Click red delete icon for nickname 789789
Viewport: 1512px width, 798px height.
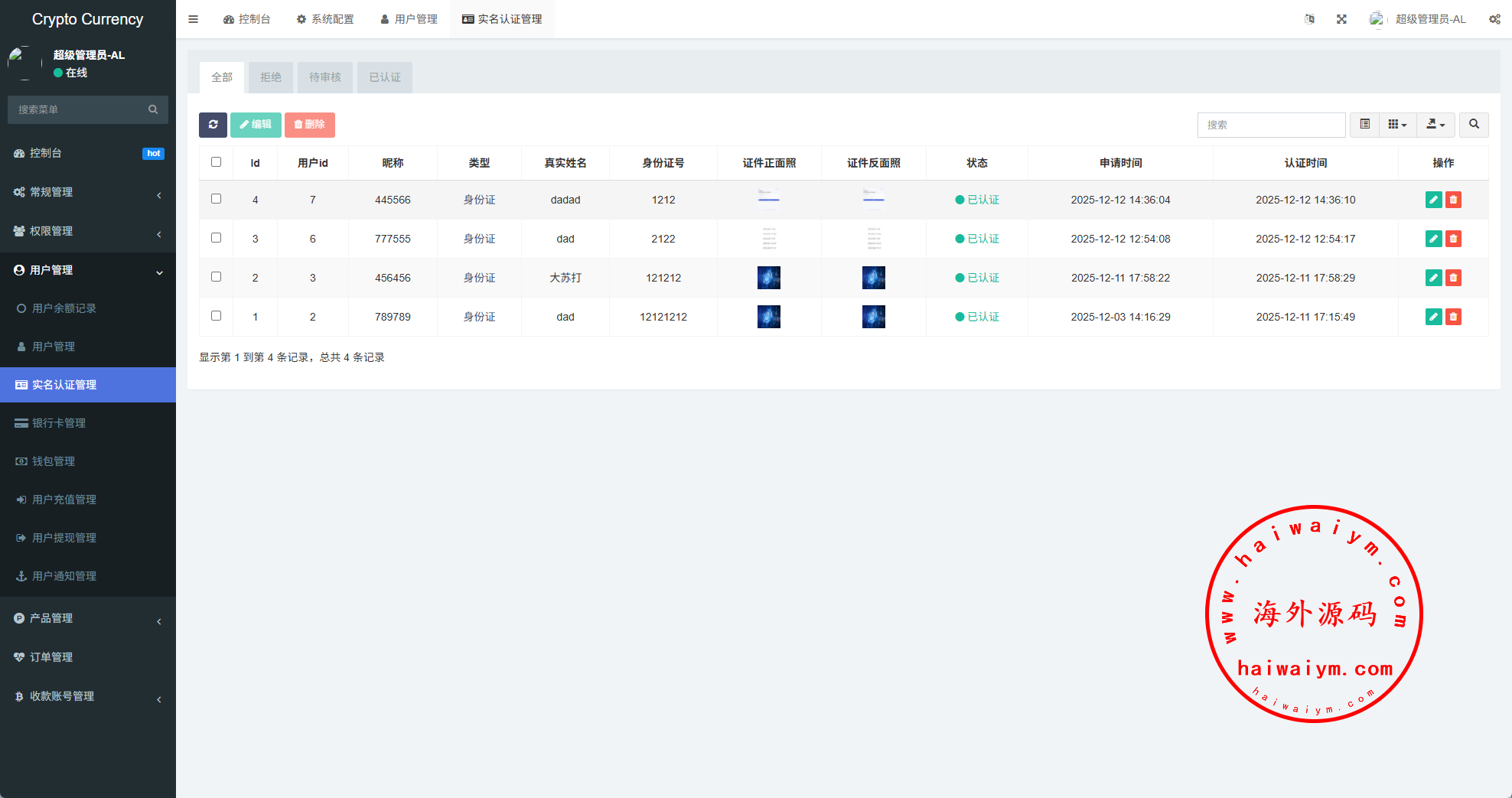(x=1453, y=317)
